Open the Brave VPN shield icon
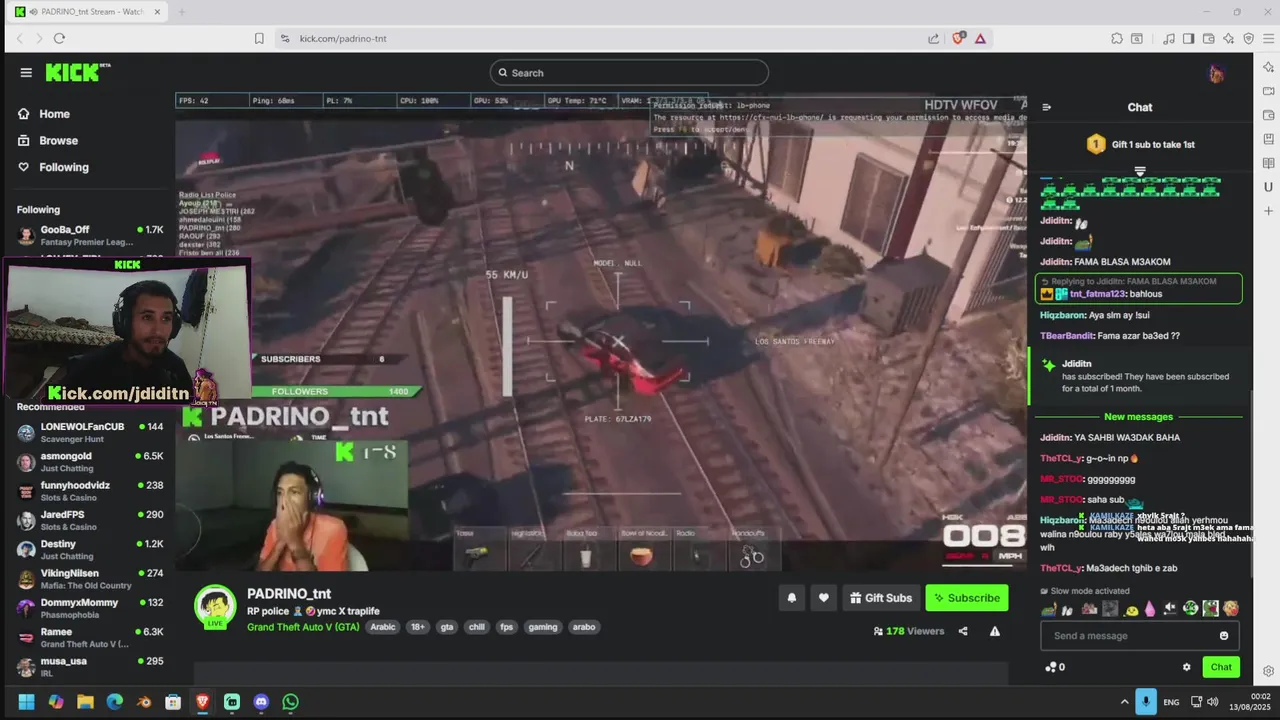1280x720 pixels. click(x=1248, y=38)
